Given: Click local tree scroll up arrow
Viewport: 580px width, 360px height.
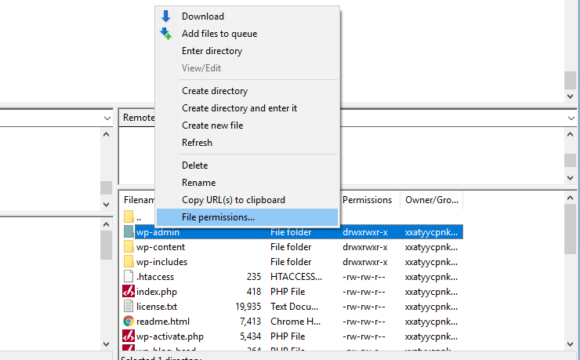Looking at the screenshot, I should coord(106,134).
